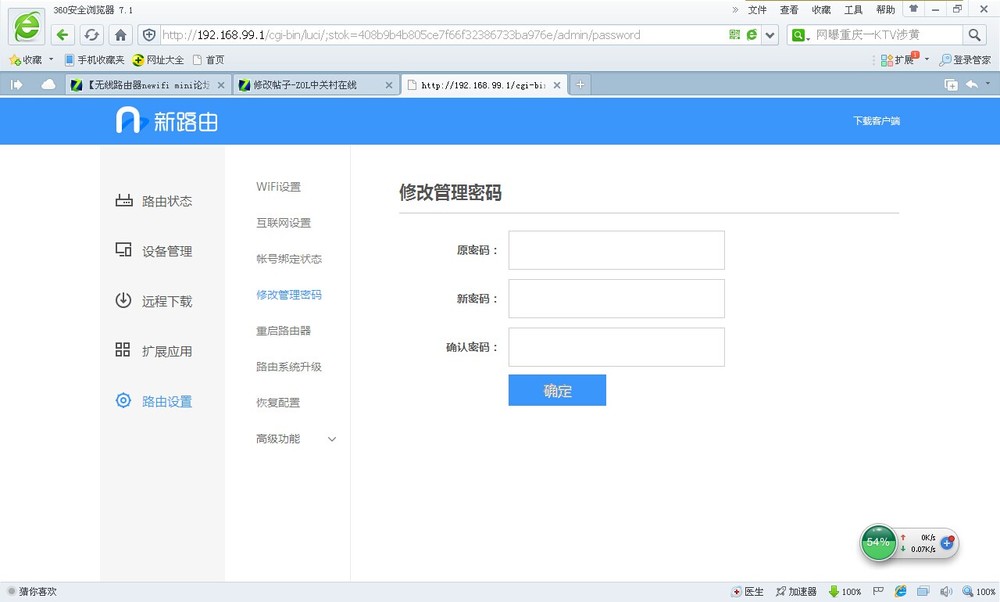Toggle the sidebar icon left of tabs
This screenshot has width=1000, height=602.
click(x=17, y=84)
